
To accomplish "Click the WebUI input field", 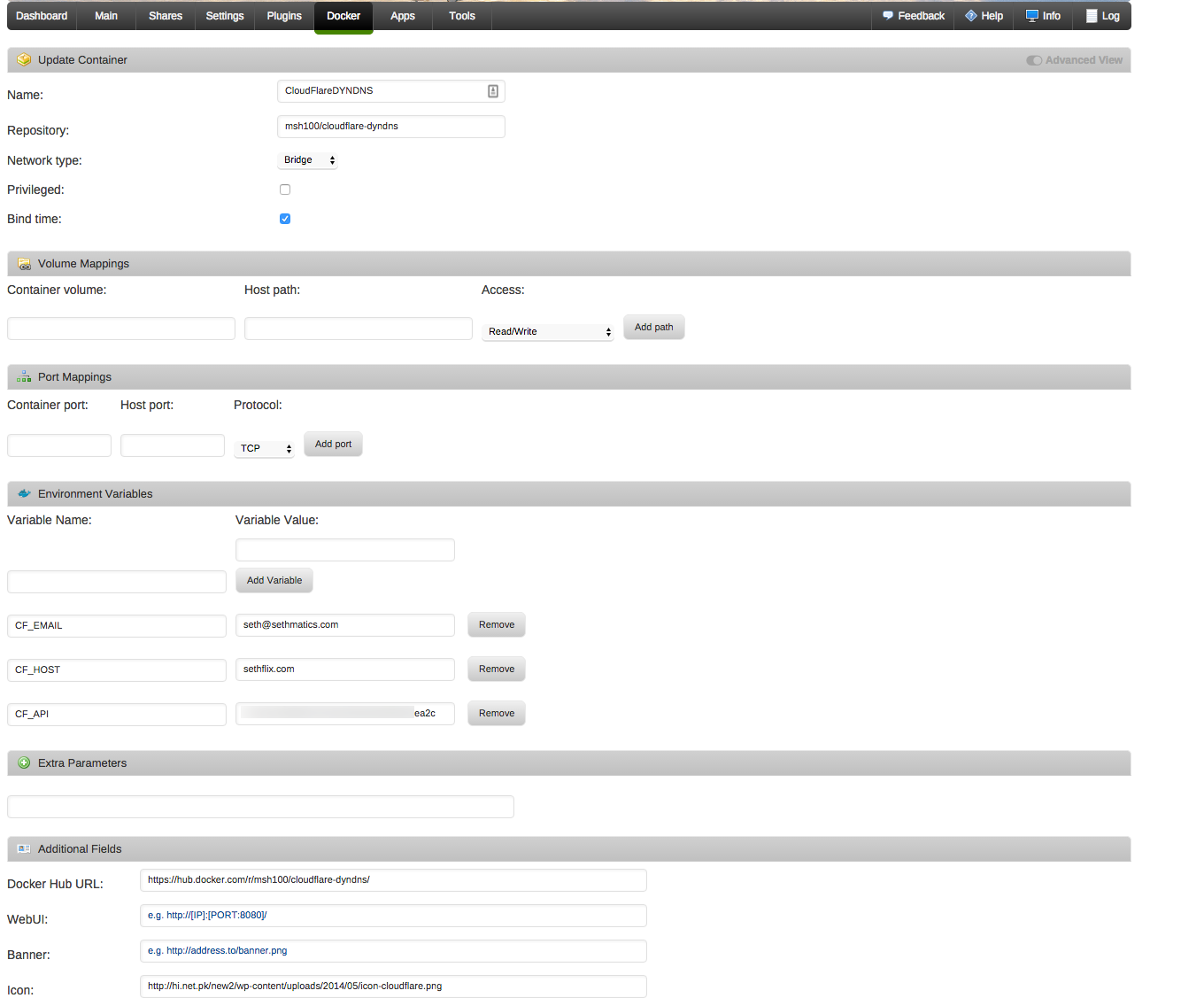I will [393, 916].
